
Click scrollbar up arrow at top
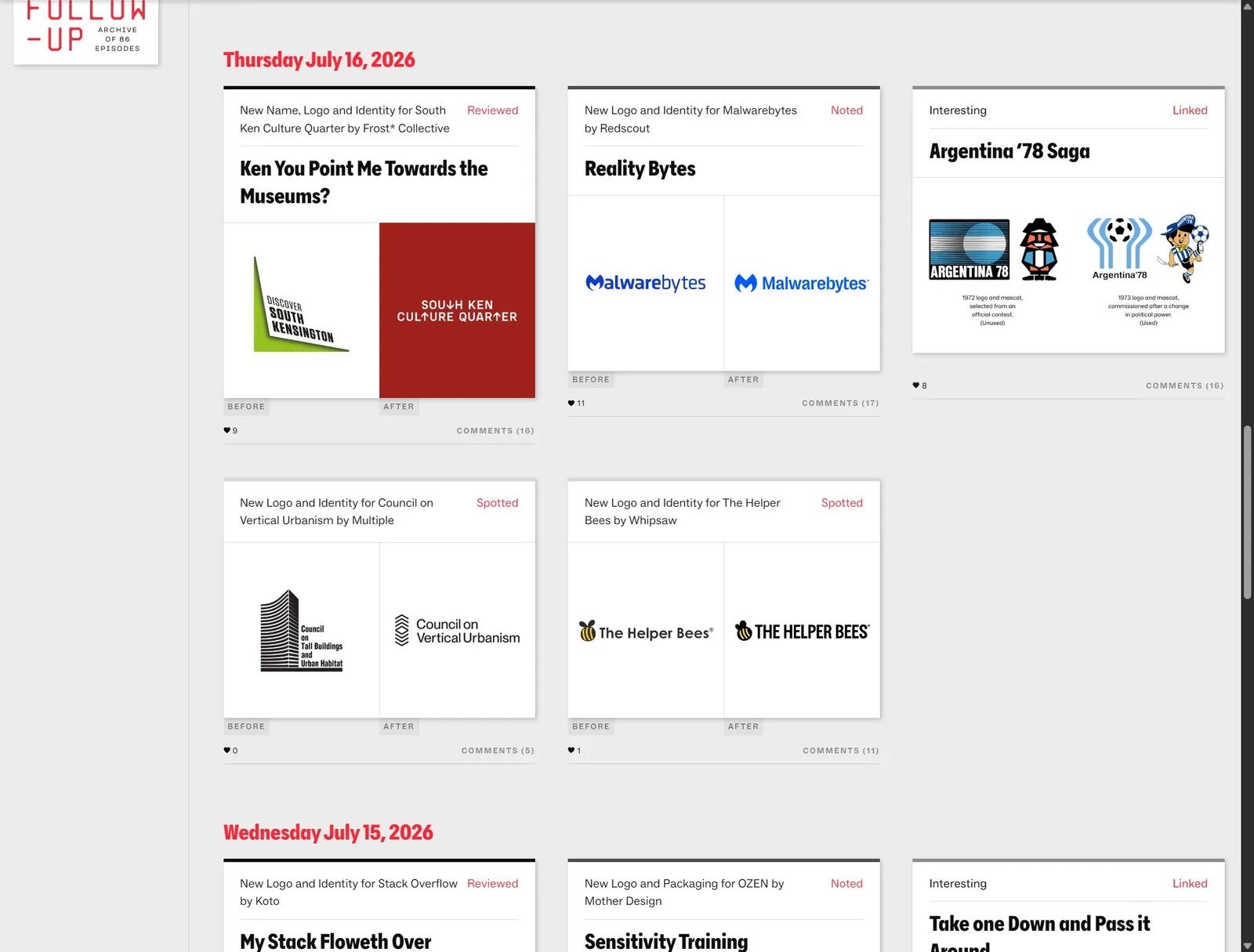click(x=1247, y=5)
